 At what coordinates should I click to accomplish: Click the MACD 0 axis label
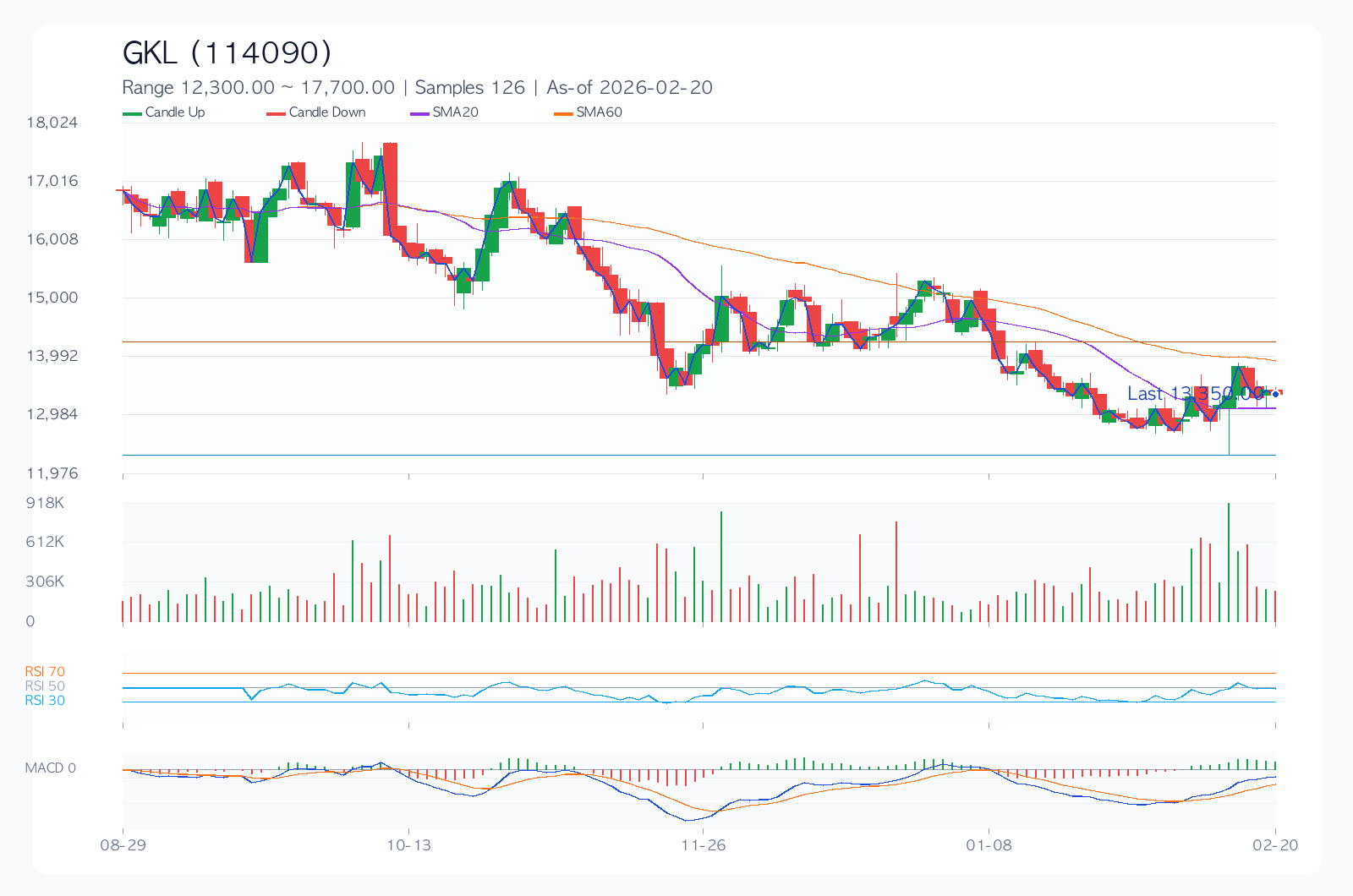click(x=50, y=768)
